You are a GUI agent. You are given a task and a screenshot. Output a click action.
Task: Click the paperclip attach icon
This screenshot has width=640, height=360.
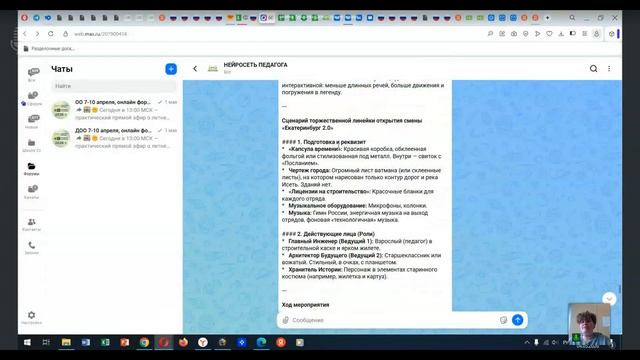coord(286,320)
